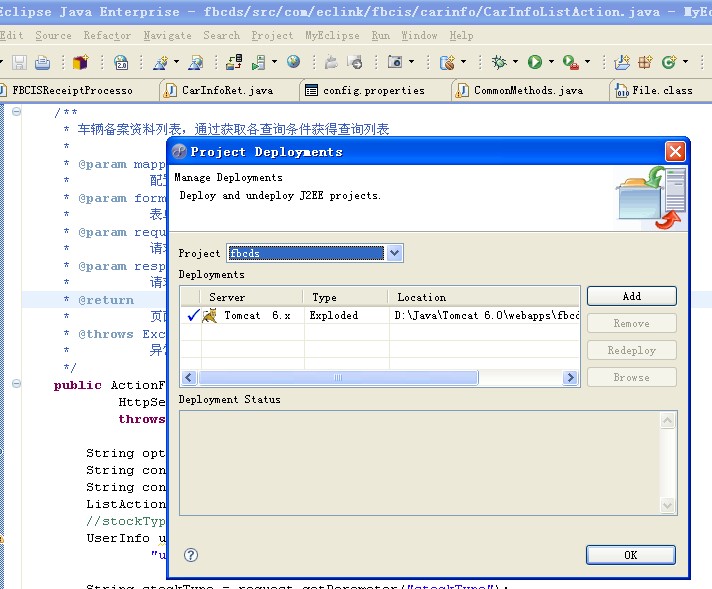Screen dimensions: 712x589
Task: Open the Source menu
Action: pos(53,35)
